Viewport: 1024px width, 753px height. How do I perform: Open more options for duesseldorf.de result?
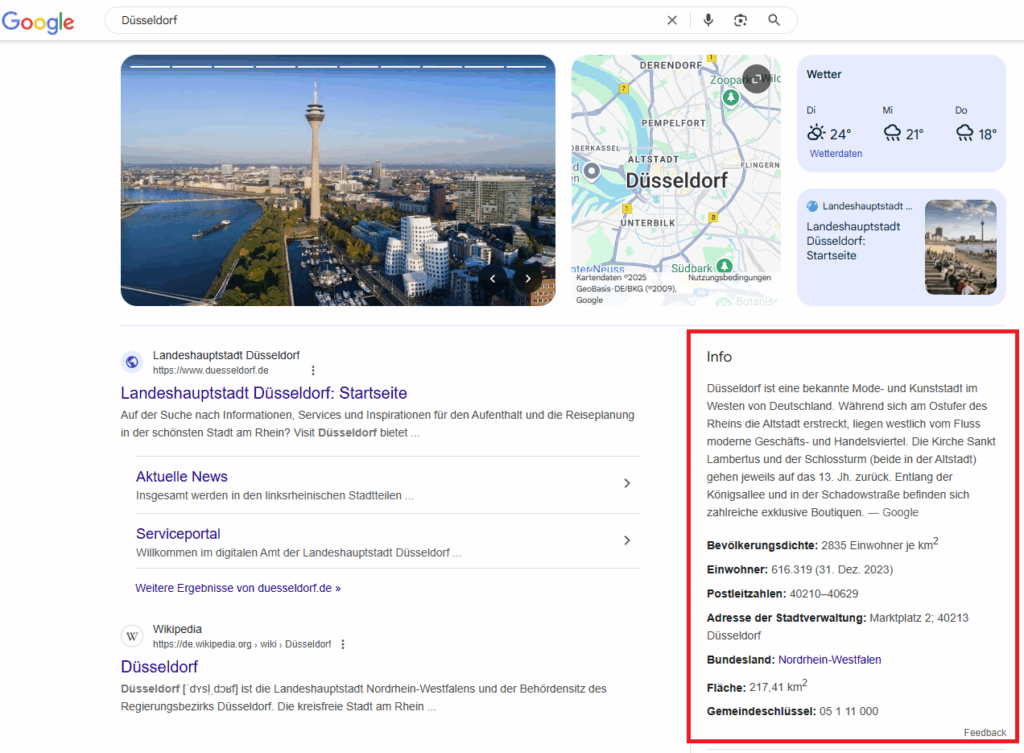point(313,370)
